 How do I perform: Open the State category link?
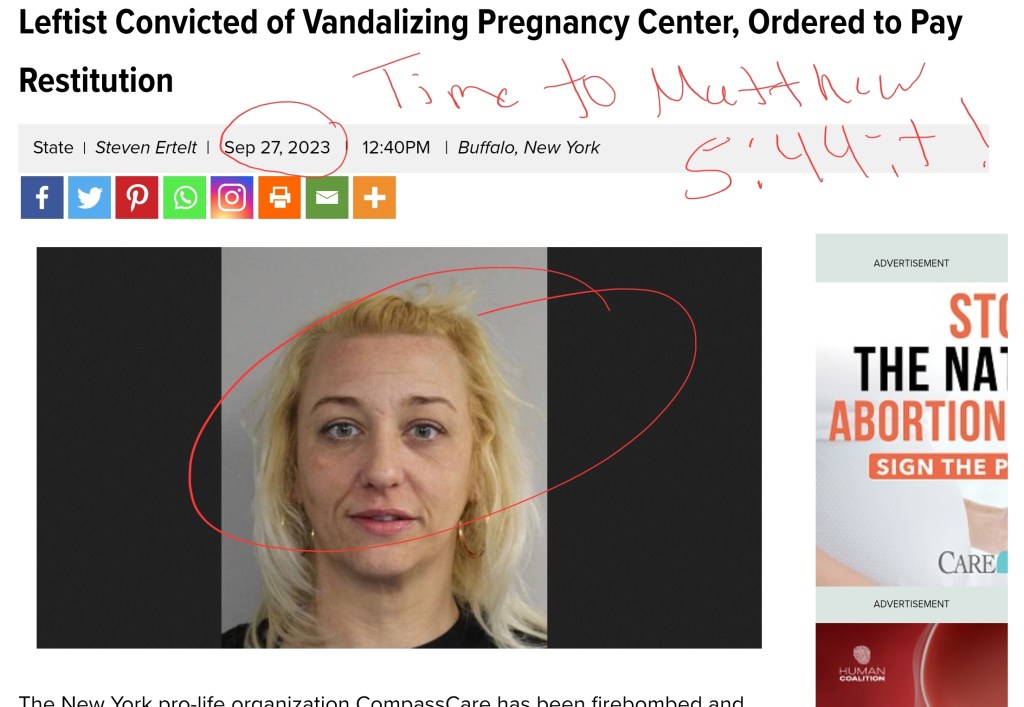tap(53, 148)
